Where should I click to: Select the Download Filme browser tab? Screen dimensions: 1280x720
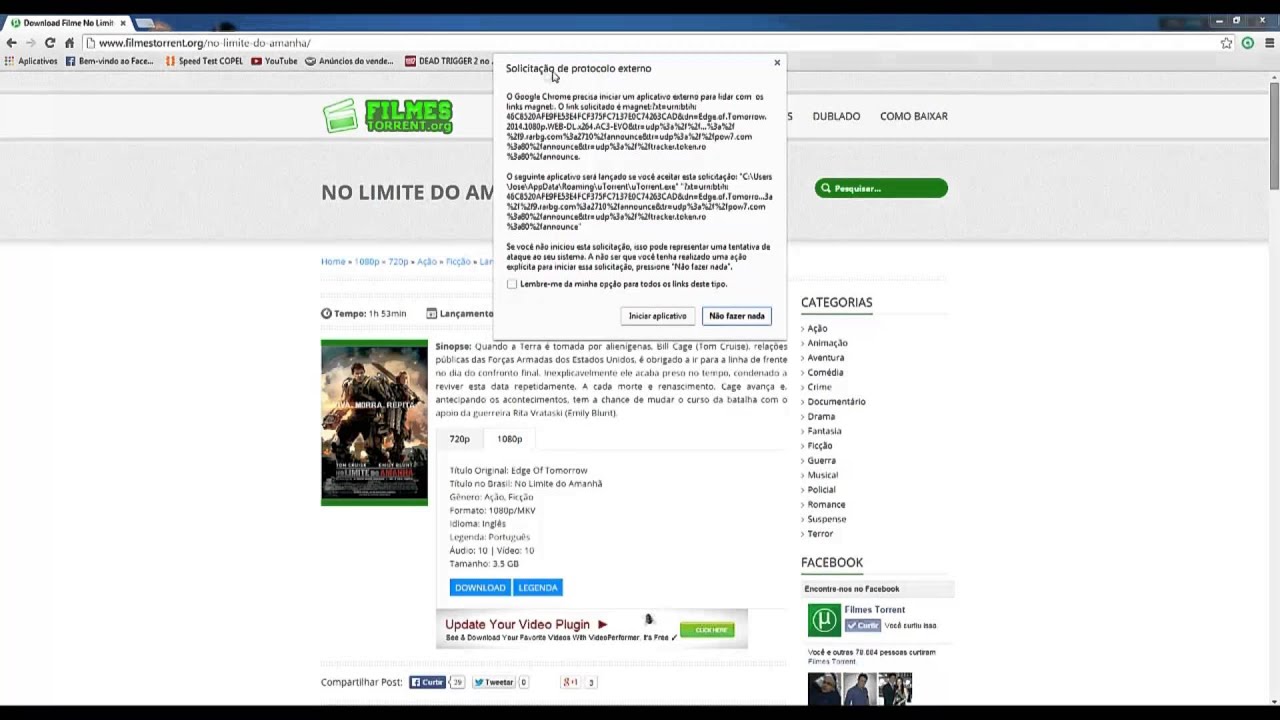pos(66,22)
